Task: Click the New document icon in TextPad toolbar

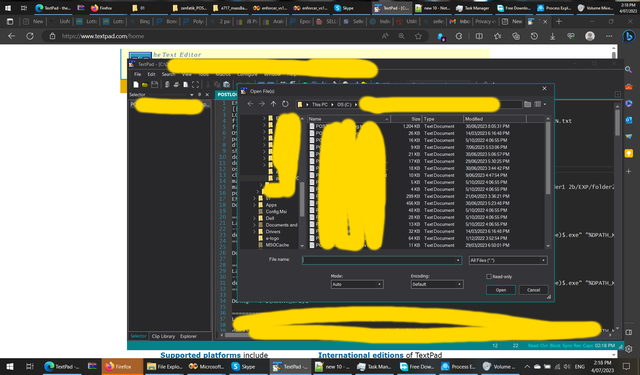Action: coord(136,84)
